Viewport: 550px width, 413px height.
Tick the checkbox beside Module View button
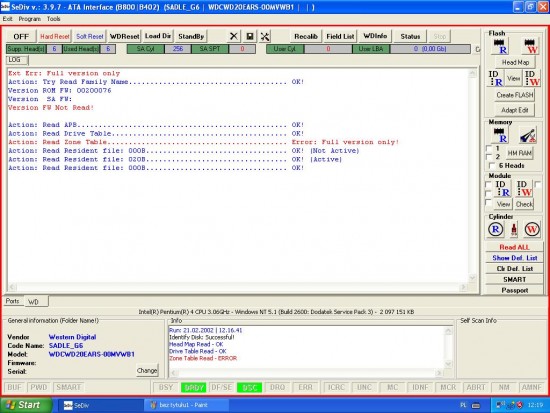(x=488, y=202)
